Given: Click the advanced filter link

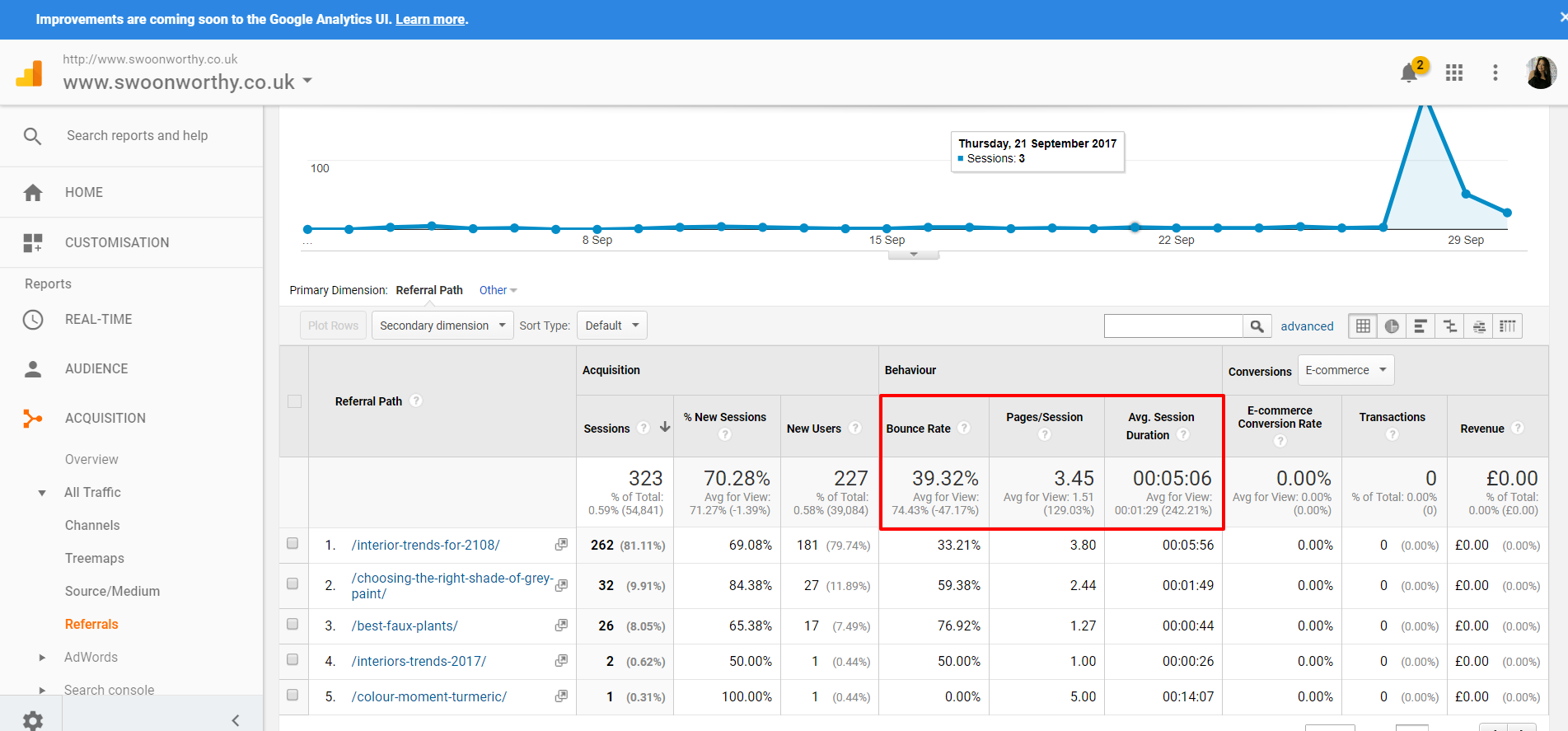Looking at the screenshot, I should pyautogui.click(x=1307, y=326).
